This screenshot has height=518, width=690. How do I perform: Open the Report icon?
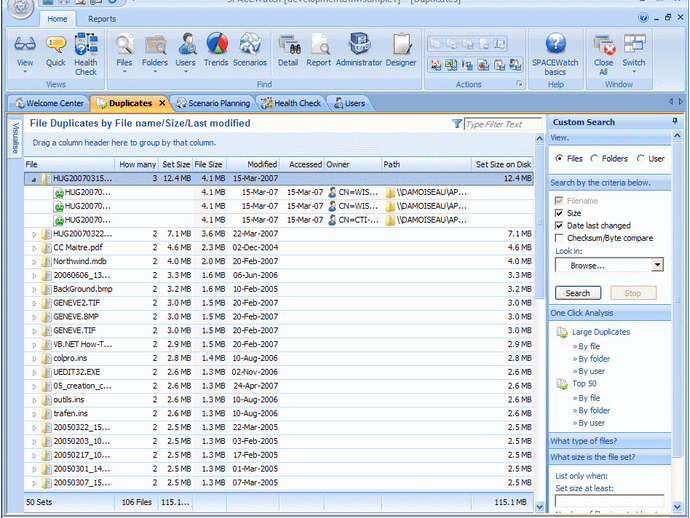pyautogui.click(x=319, y=44)
